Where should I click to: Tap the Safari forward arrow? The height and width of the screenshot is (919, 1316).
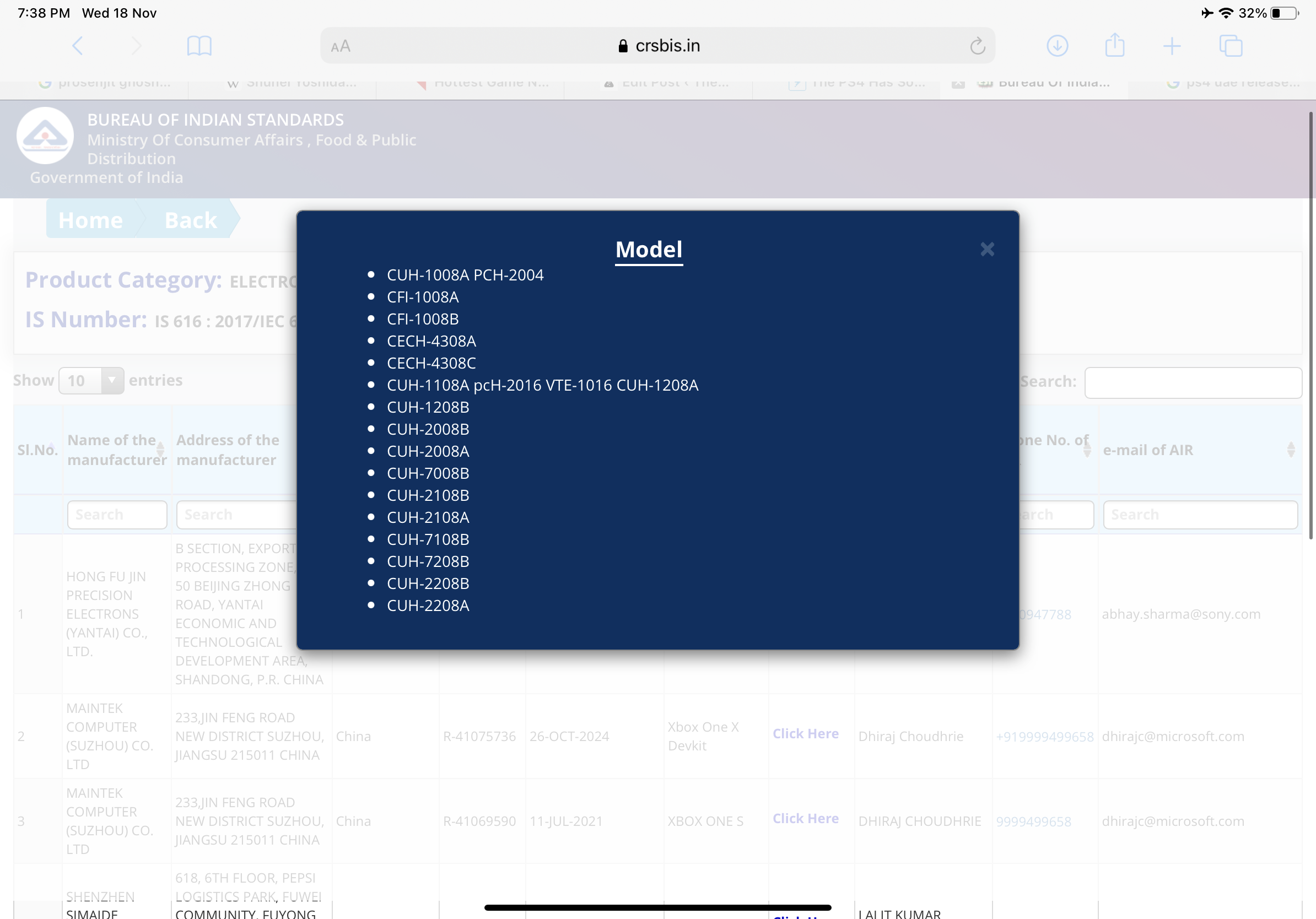tap(137, 46)
